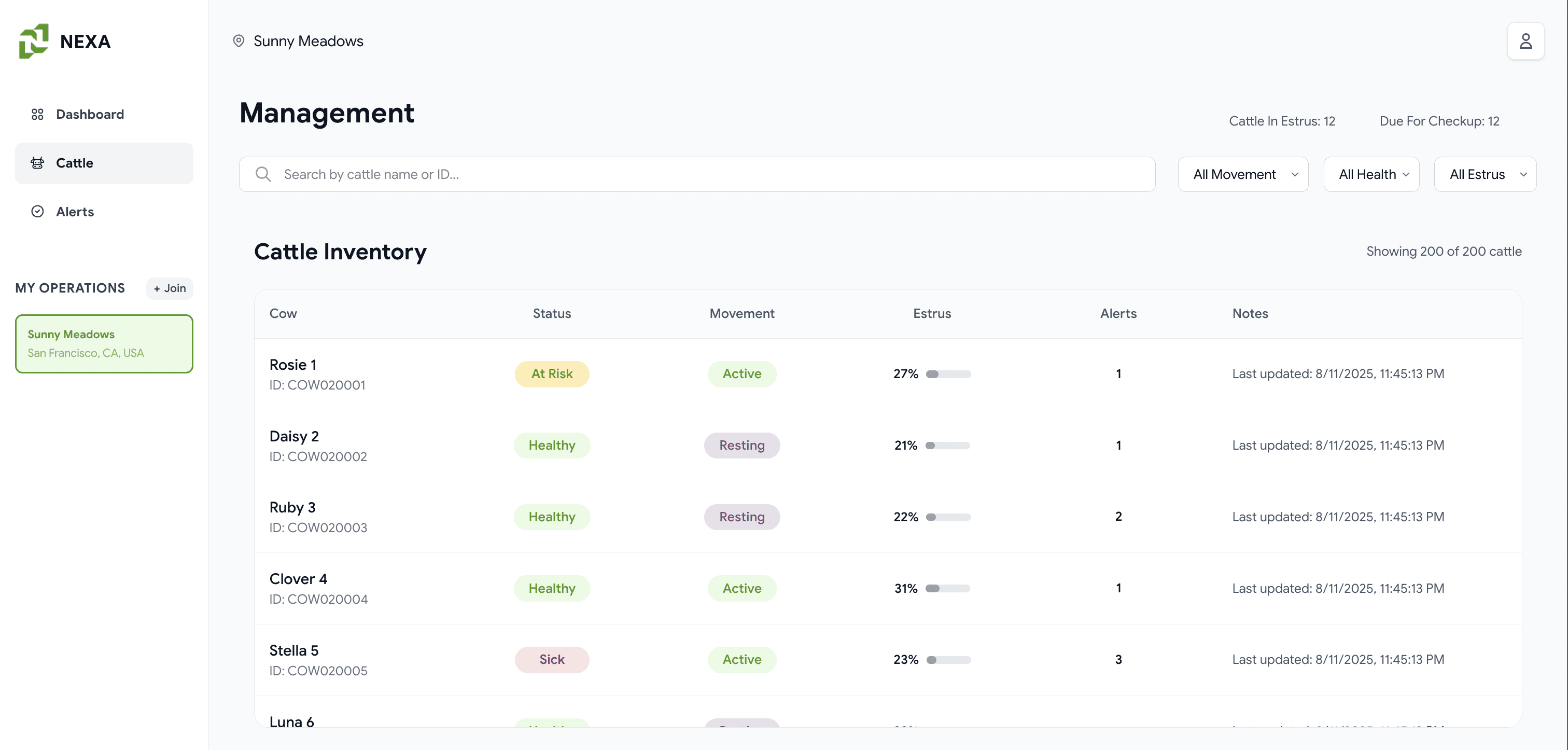
Task: Click the At Risk status badge
Action: [552, 374]
